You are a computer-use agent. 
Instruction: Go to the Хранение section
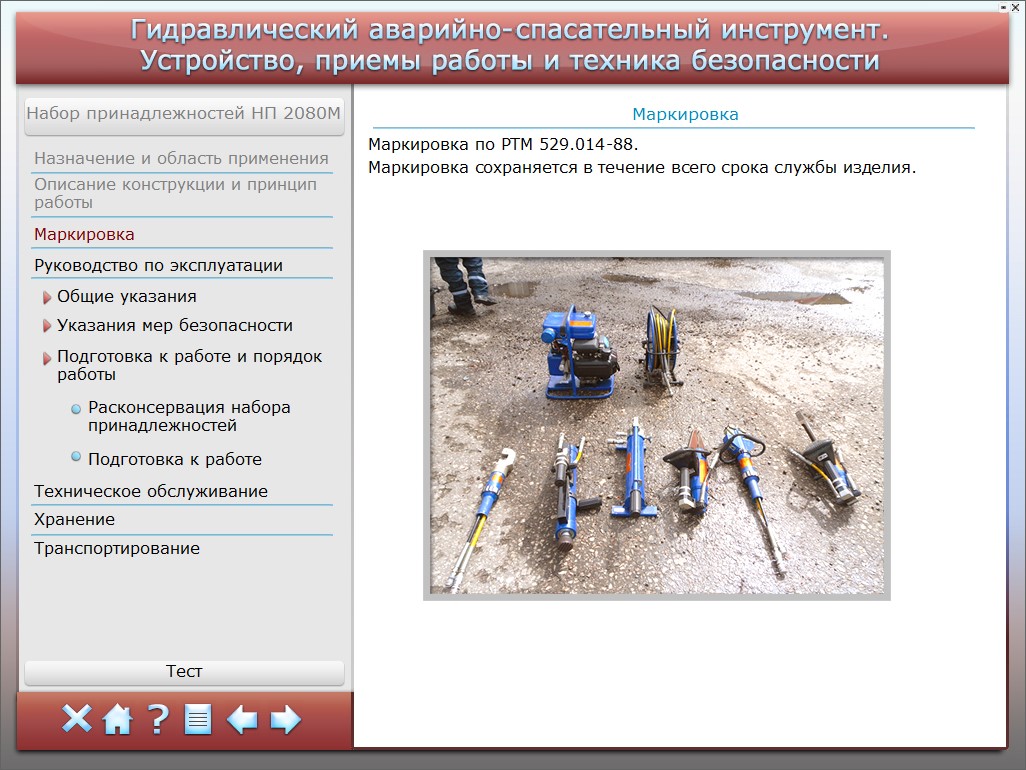click(x=74, y=519)
